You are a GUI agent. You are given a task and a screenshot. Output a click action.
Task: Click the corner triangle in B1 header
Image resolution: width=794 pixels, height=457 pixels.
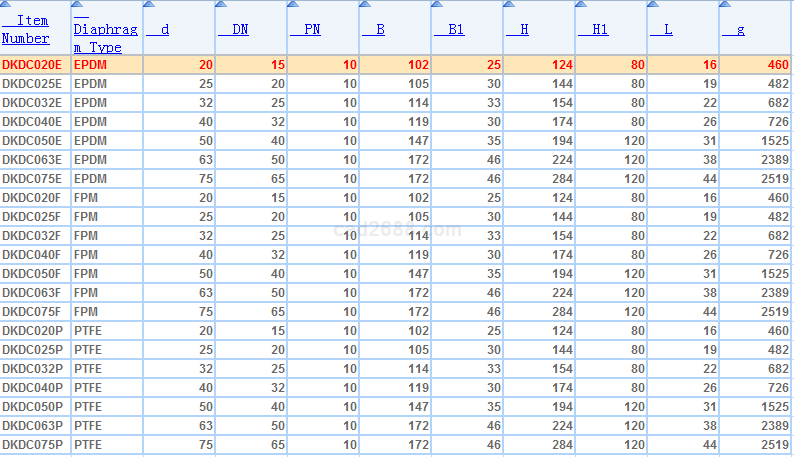pyautogui.click(x=436, y=5)
